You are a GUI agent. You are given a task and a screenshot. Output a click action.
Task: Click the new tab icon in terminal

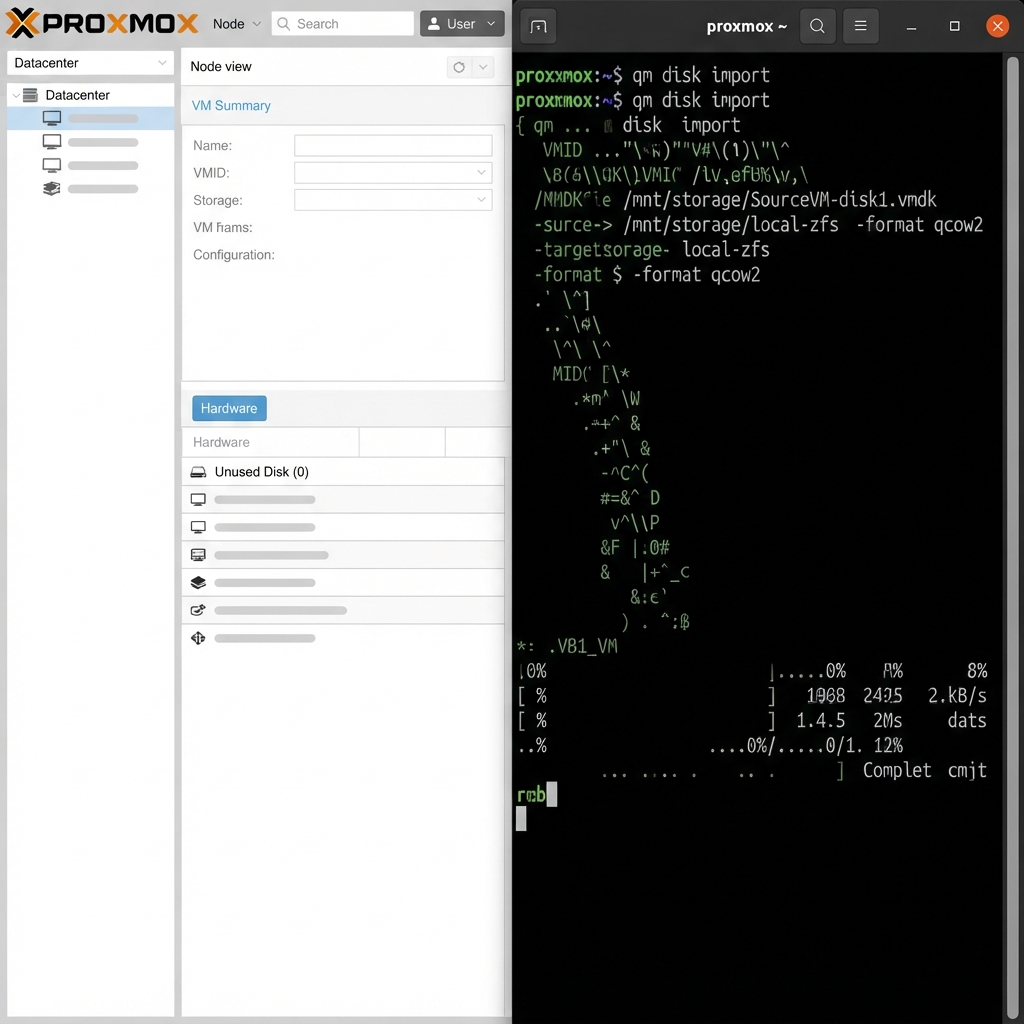[x=538, y=27]
